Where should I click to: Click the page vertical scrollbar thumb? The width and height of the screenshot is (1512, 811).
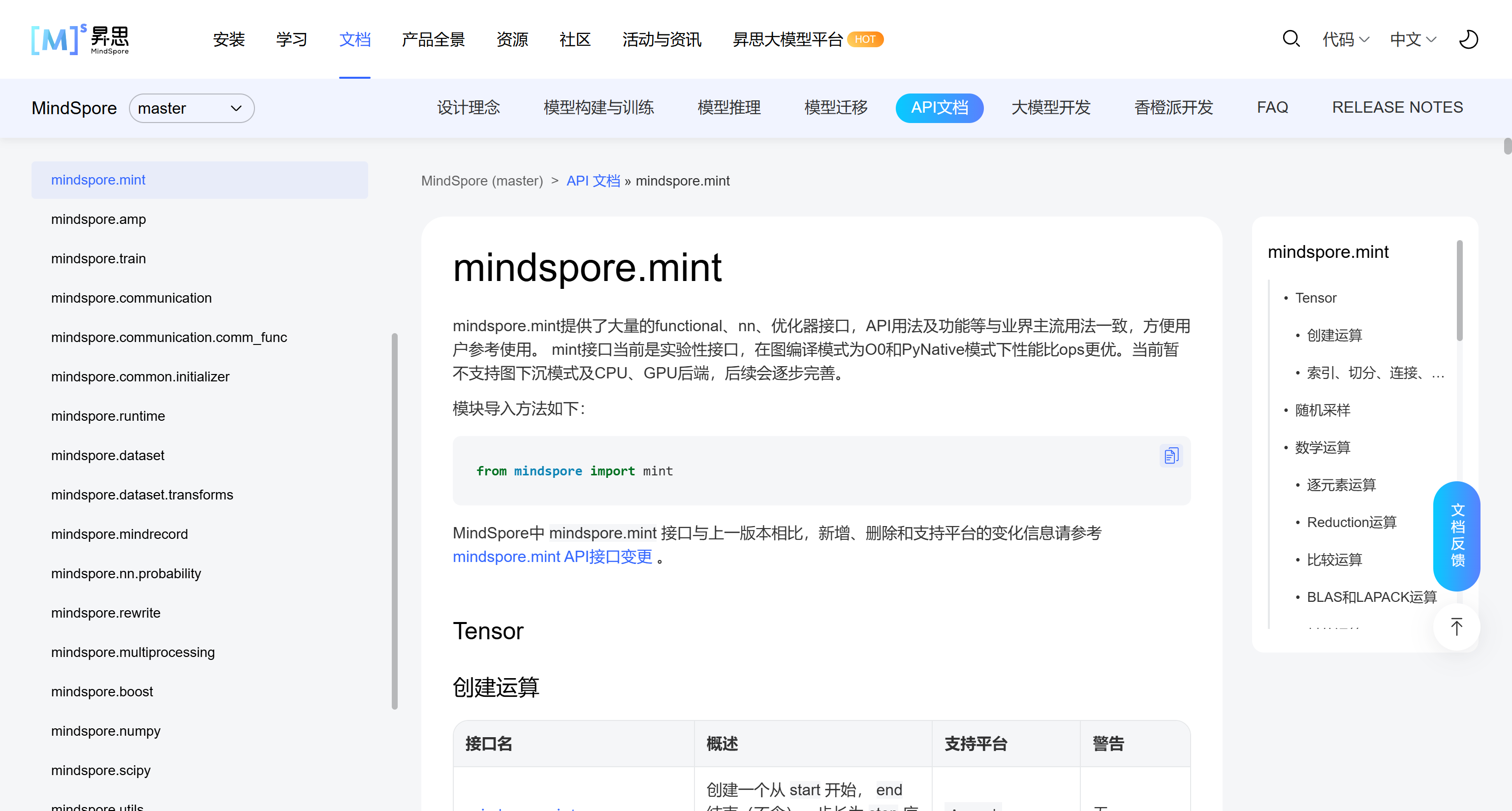point(1507,146)
